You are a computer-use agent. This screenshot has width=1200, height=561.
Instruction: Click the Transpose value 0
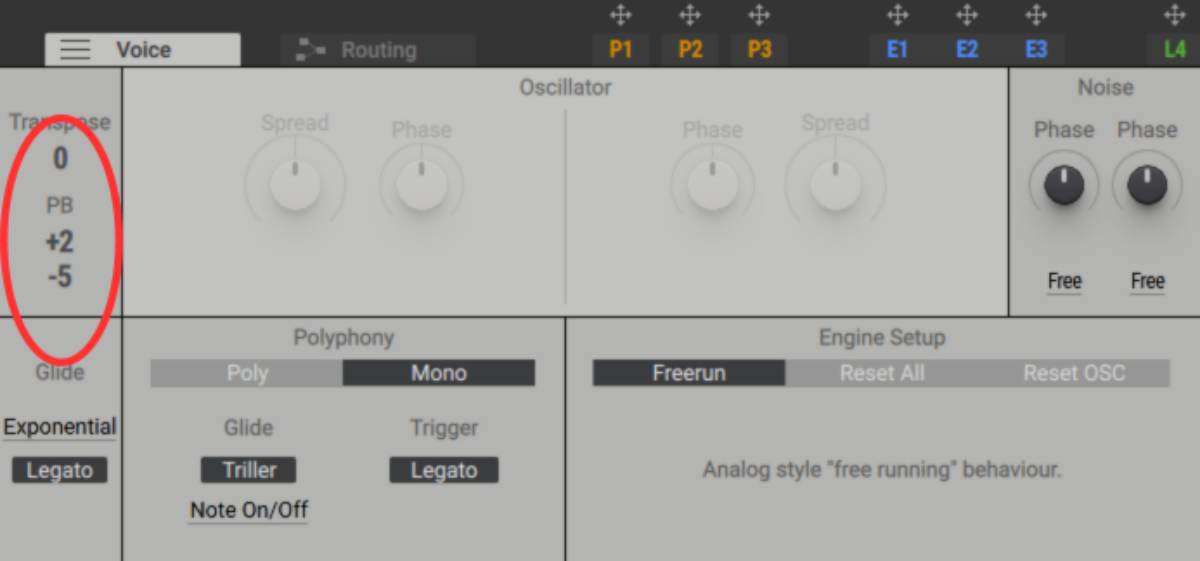60,158
